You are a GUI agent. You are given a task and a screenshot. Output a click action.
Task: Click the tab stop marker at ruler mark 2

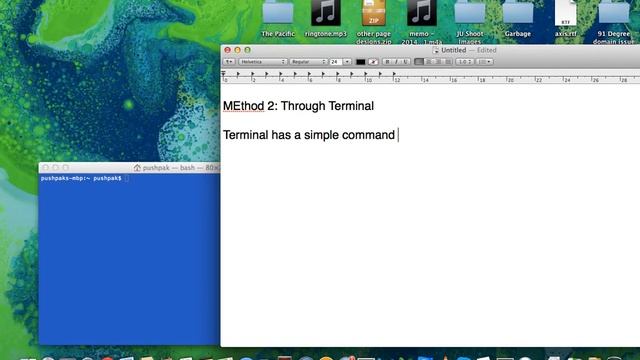pyautogui.click(x=253, y=74)
